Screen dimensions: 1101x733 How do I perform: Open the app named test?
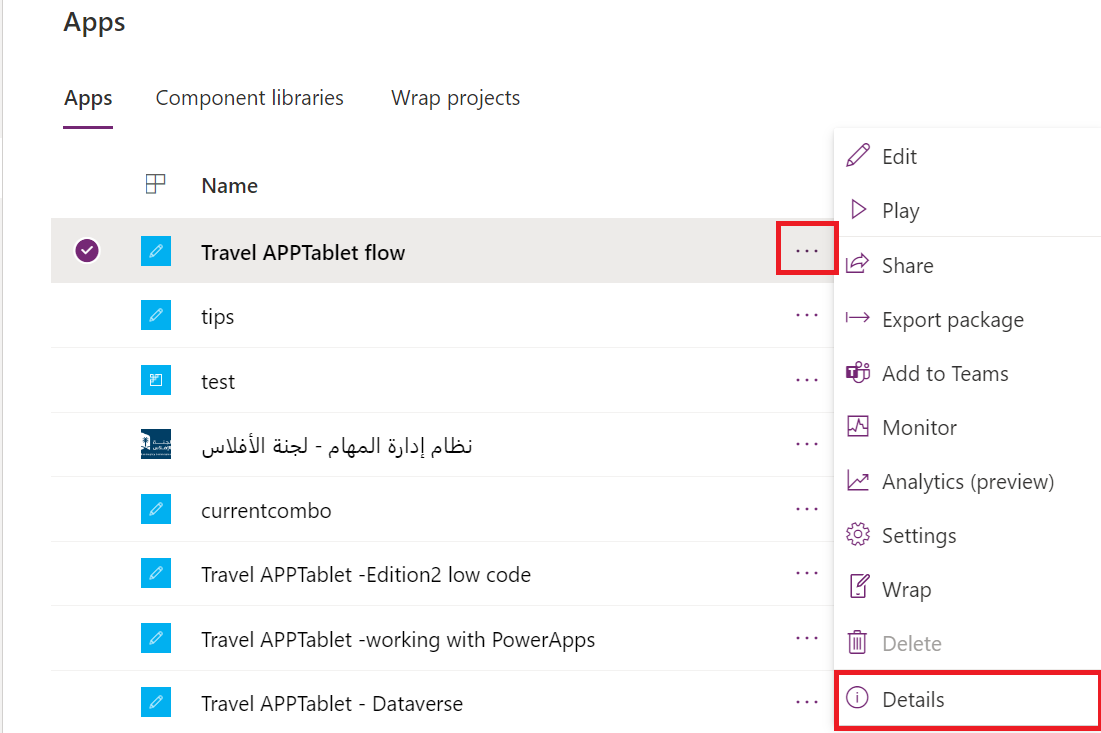pos(219,380)
